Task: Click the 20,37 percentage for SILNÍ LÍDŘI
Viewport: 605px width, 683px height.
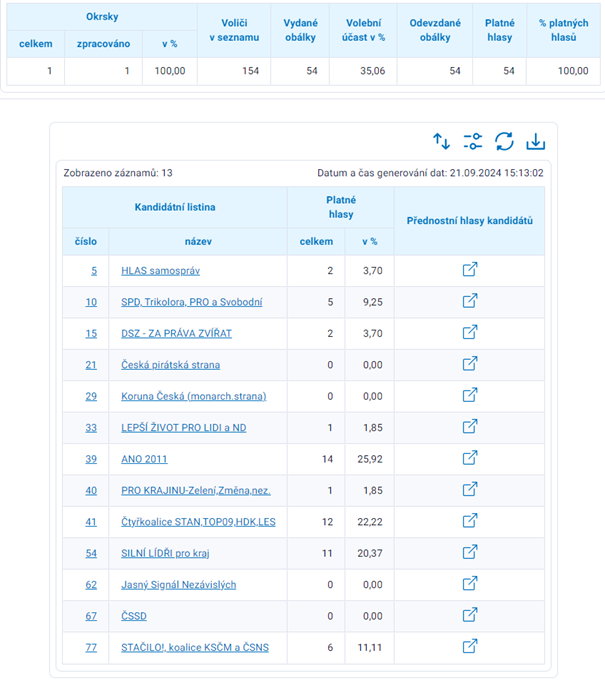Action: (x=370, y=553)
